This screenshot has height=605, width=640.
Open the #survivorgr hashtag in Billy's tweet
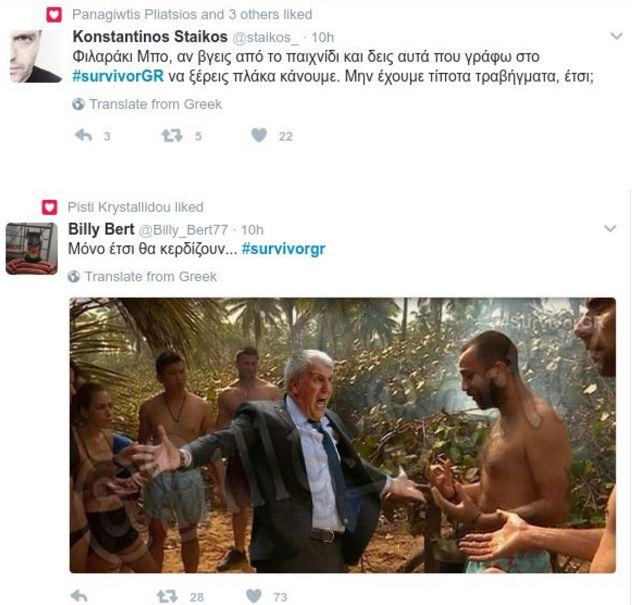coord(284,248)
